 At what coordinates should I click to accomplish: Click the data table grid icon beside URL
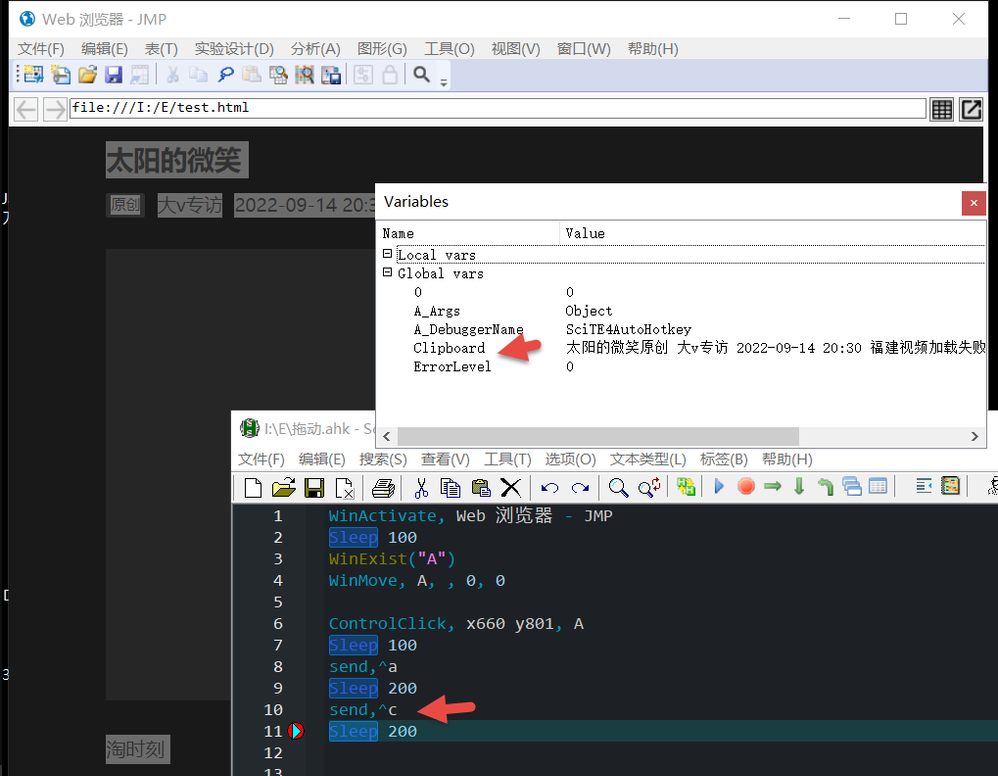click(941, 109)
